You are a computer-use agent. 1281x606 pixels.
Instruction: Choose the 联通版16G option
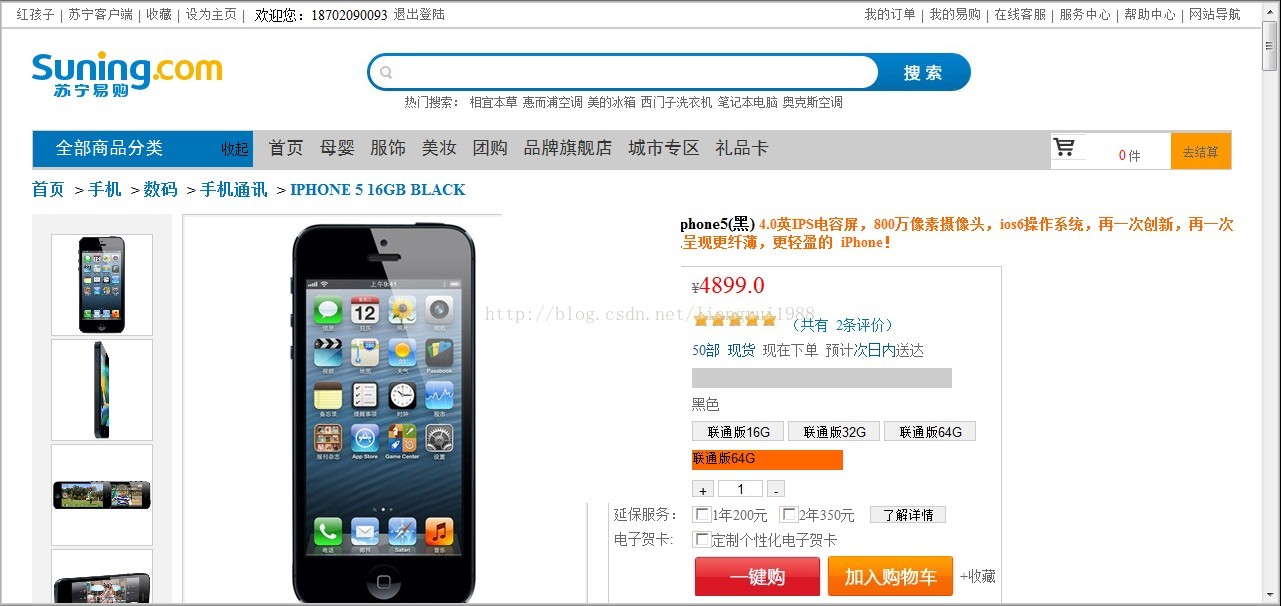click(738, 432)
